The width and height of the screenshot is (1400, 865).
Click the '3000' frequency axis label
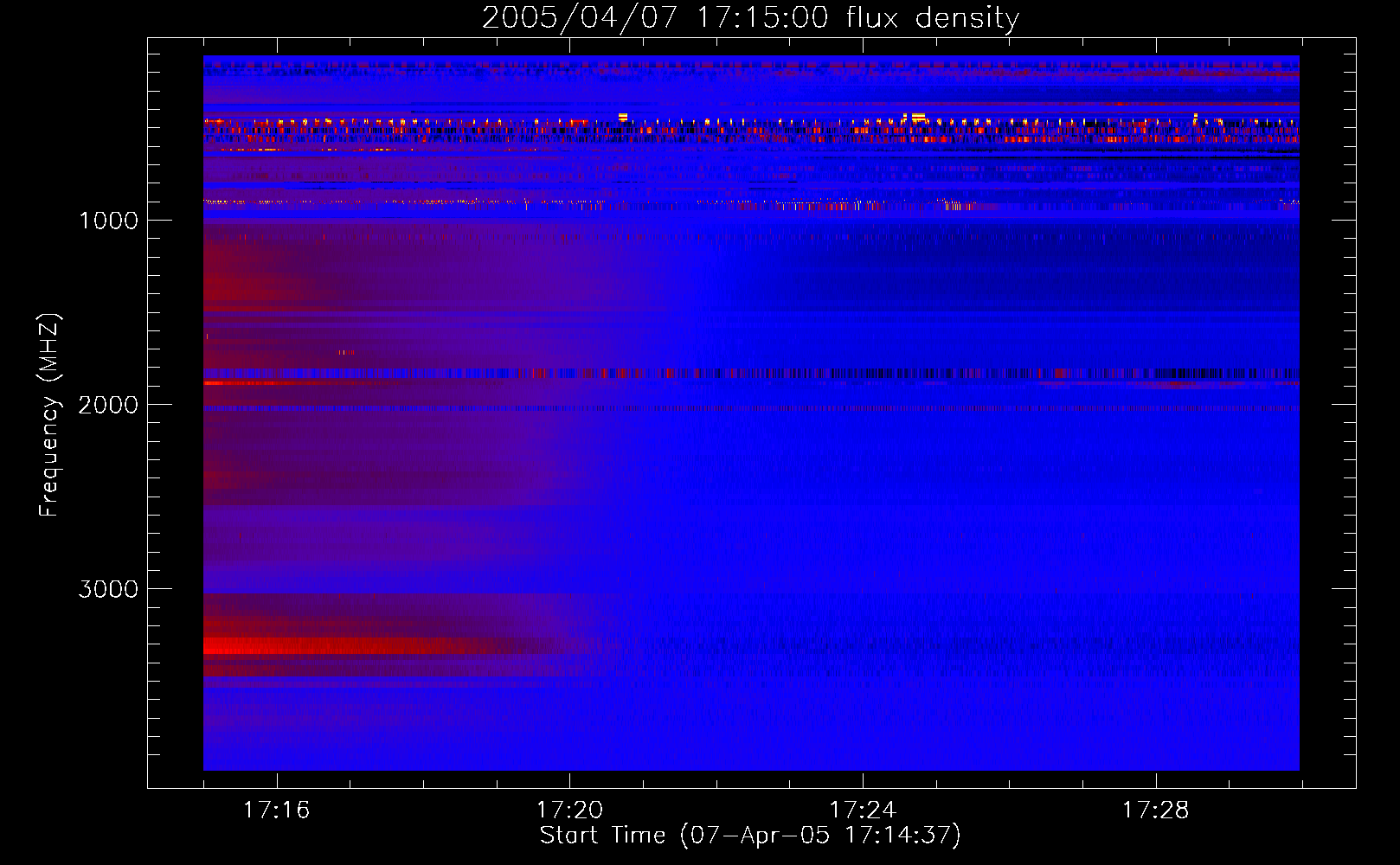coord(108,589)
